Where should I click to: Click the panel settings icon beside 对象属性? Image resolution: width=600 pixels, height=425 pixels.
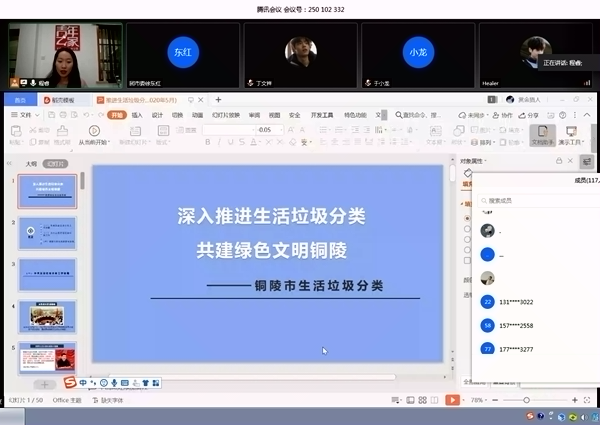pos(586,161)
